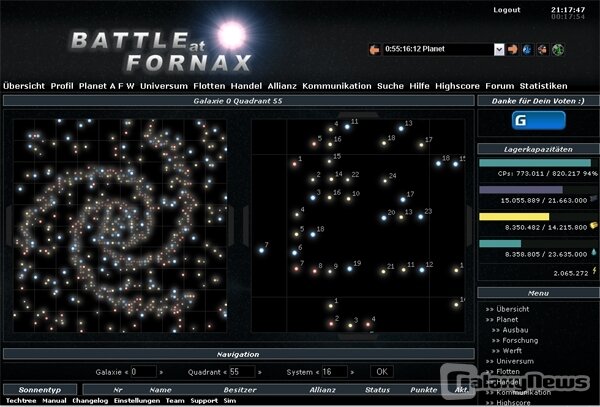
Task: Open Hilfe in top menu
Action: [419, 86]
